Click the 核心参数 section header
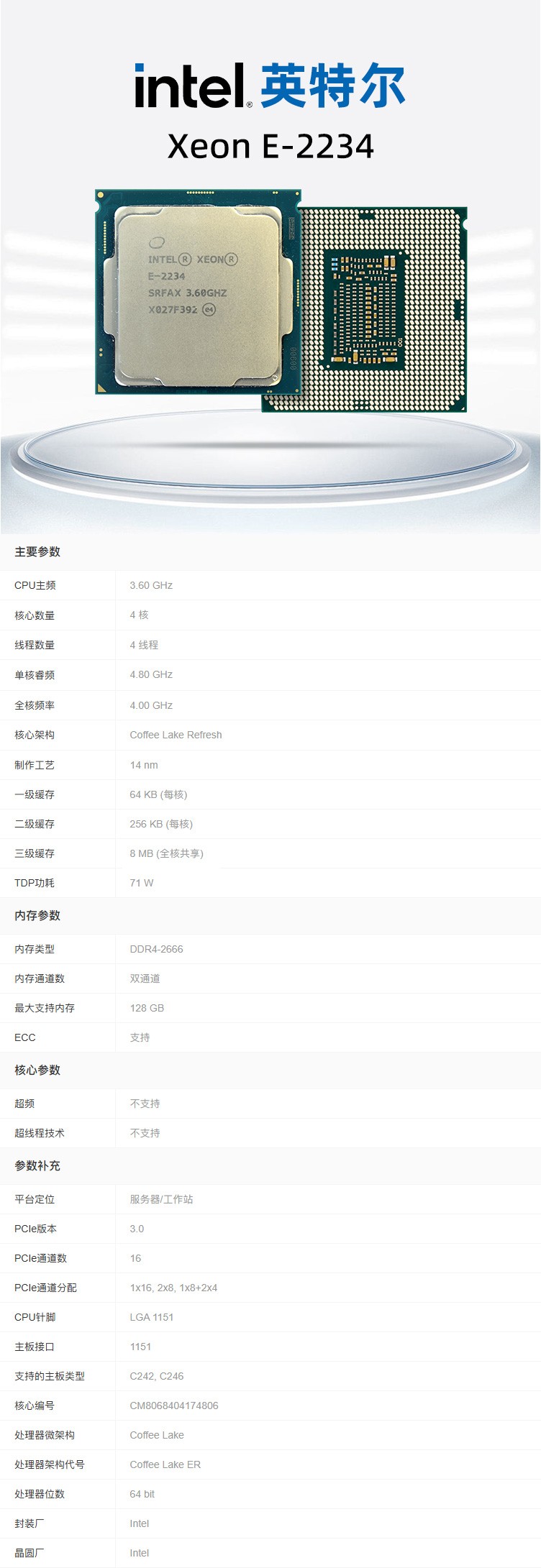The width and height of the screenshot is (541, 1568). pyautogui.click(x=37, y=1070)
